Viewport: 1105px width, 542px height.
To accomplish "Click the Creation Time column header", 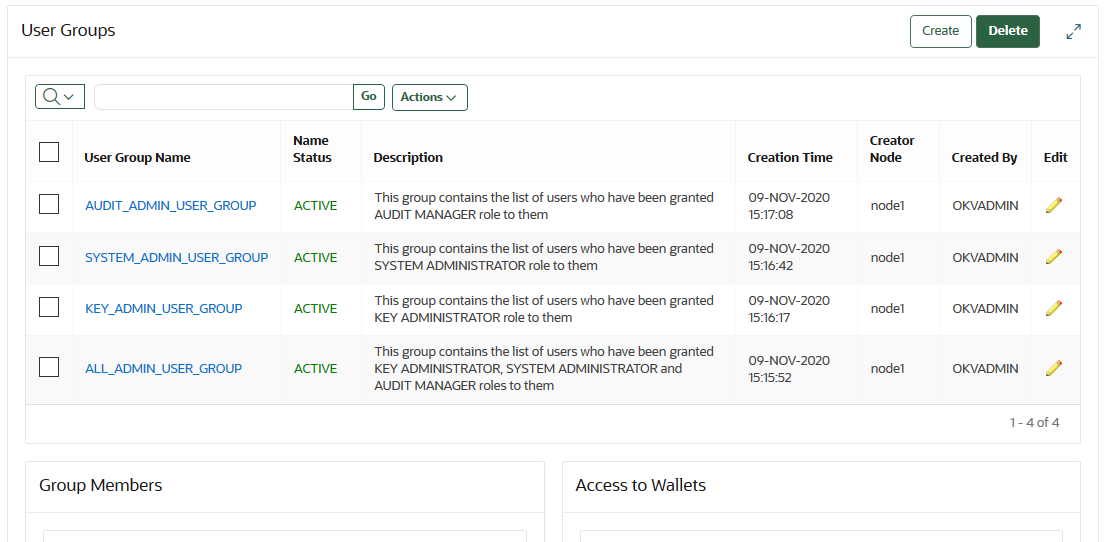I will pyautogui.click(x=790, y=157).
